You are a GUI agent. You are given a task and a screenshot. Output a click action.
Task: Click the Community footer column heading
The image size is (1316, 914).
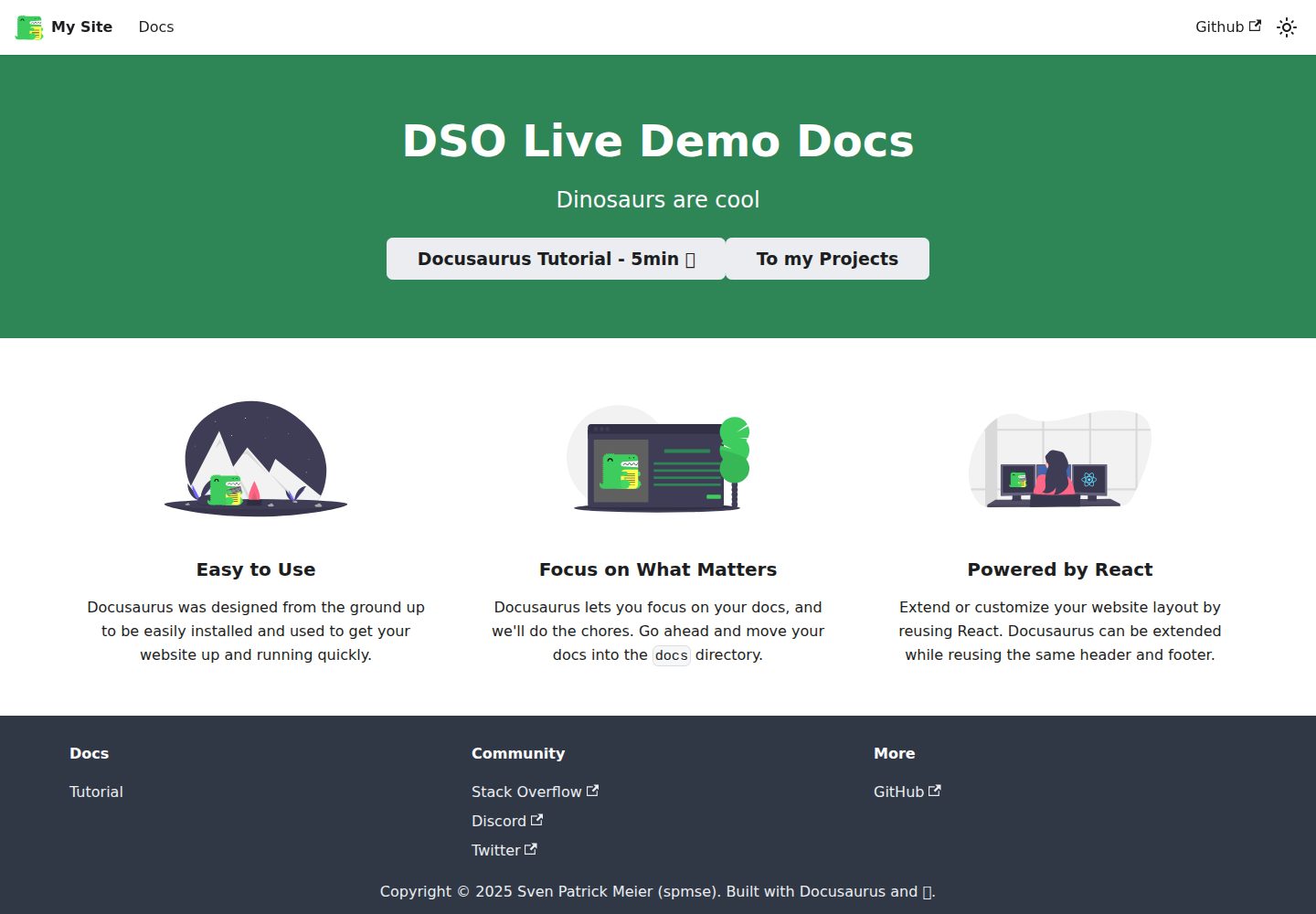[518, 753]
